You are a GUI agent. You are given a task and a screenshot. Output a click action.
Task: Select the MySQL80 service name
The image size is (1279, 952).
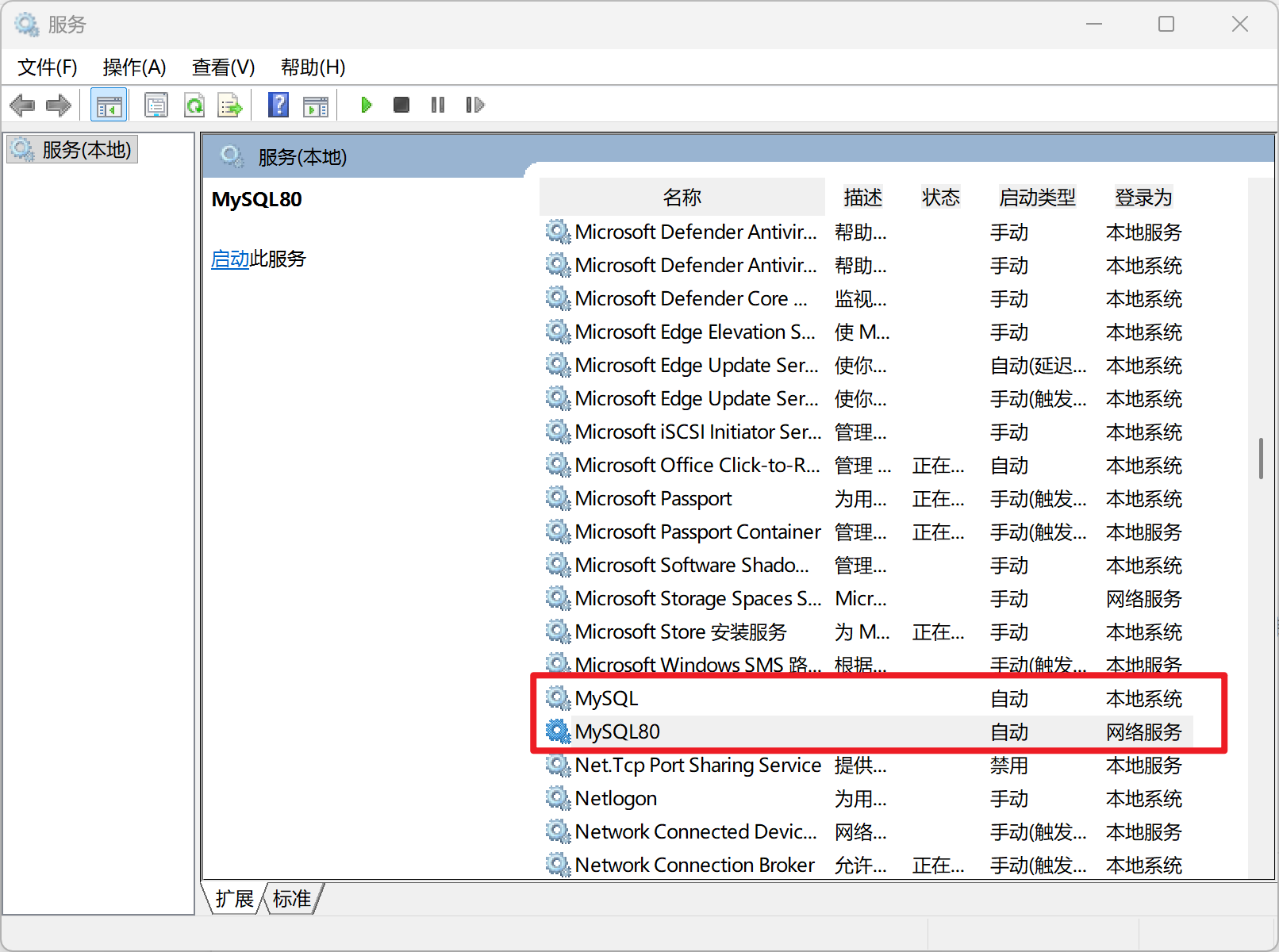click(x=617, y=731)
